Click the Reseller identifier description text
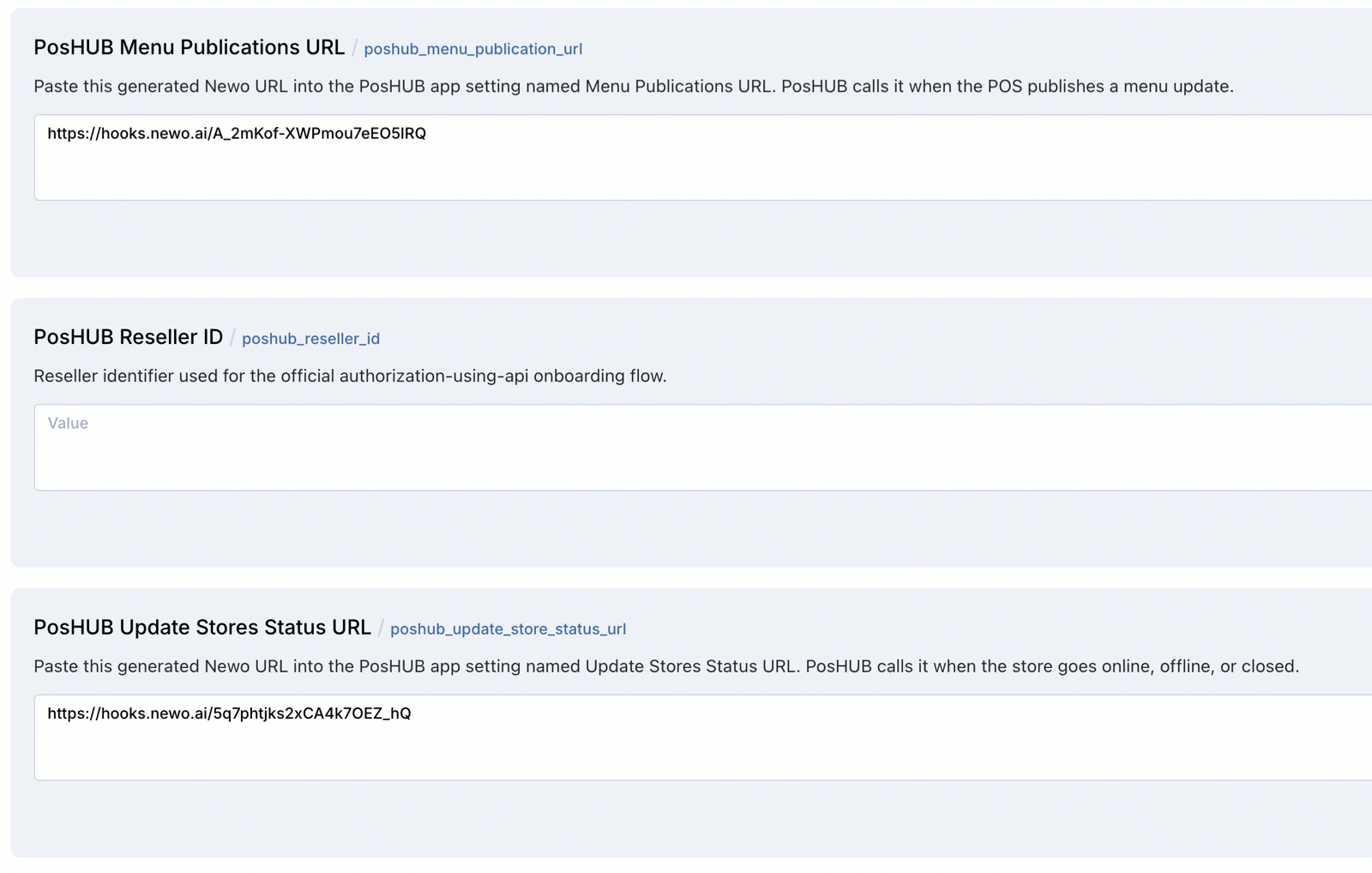1372x873 pixels. point(350,376)
